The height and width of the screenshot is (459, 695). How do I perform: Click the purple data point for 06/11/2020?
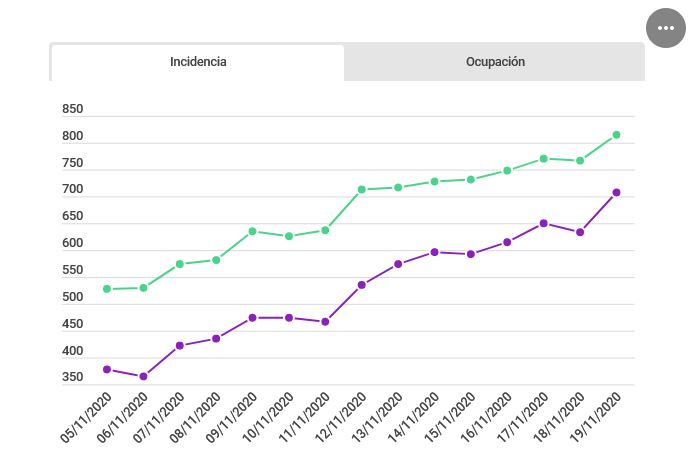[143, 377]
